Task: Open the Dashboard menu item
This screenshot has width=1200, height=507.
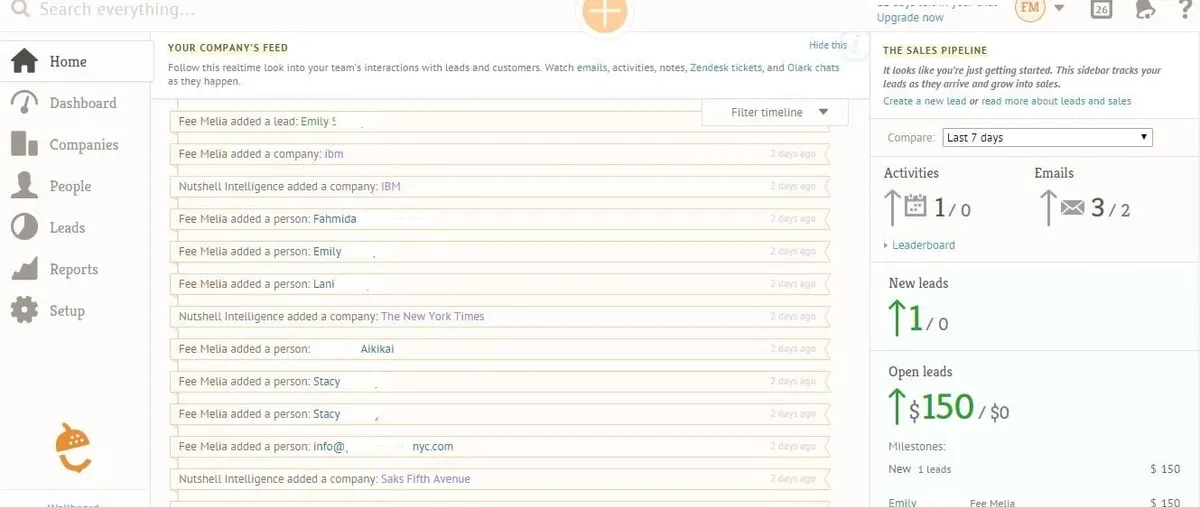Action: [x=83, y=103]
